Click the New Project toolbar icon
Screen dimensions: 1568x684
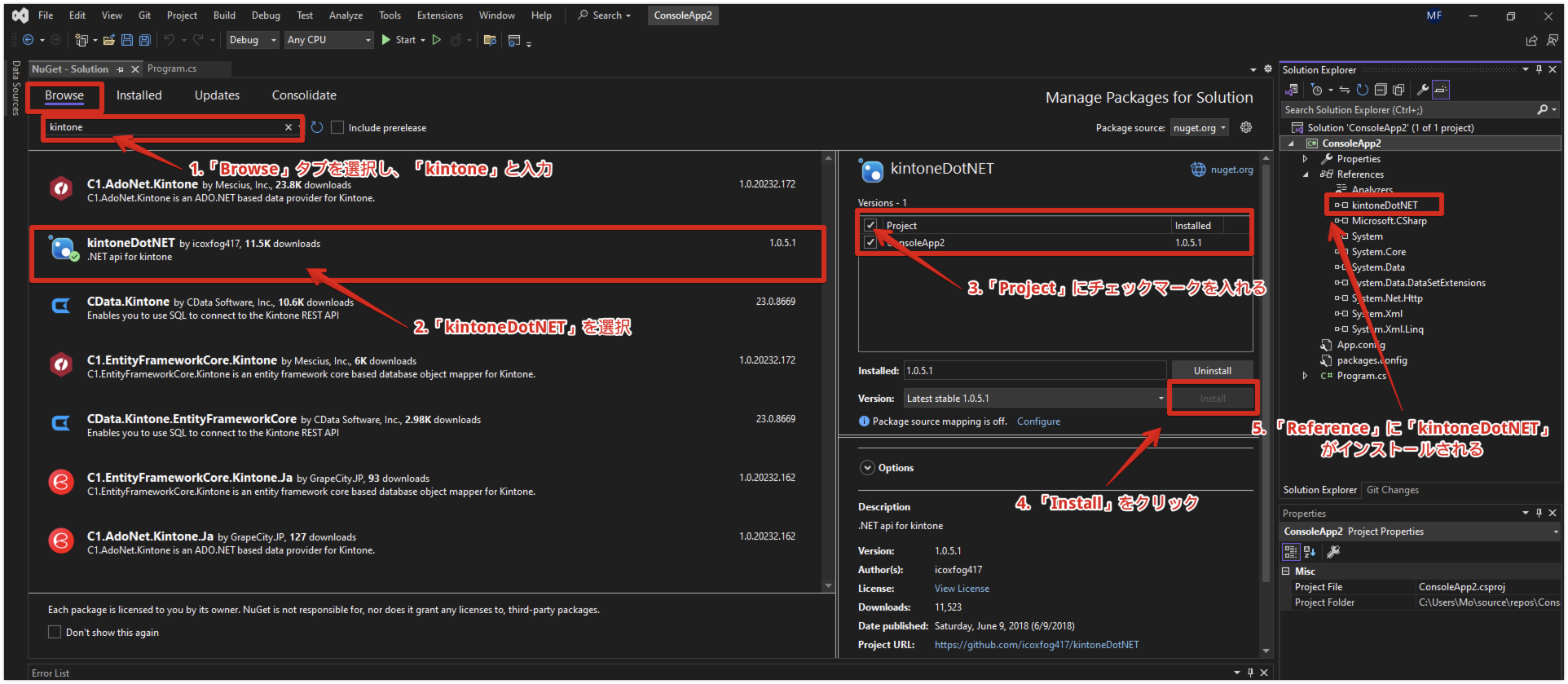[81, 40]
